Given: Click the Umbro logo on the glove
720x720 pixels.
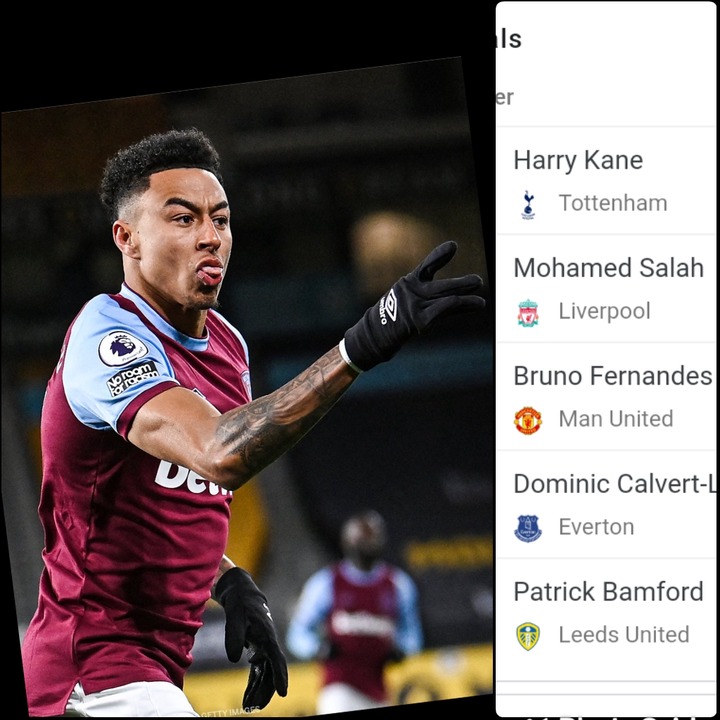Looking at the screenshot, I should pyautogui.click(x=388, y=306).
